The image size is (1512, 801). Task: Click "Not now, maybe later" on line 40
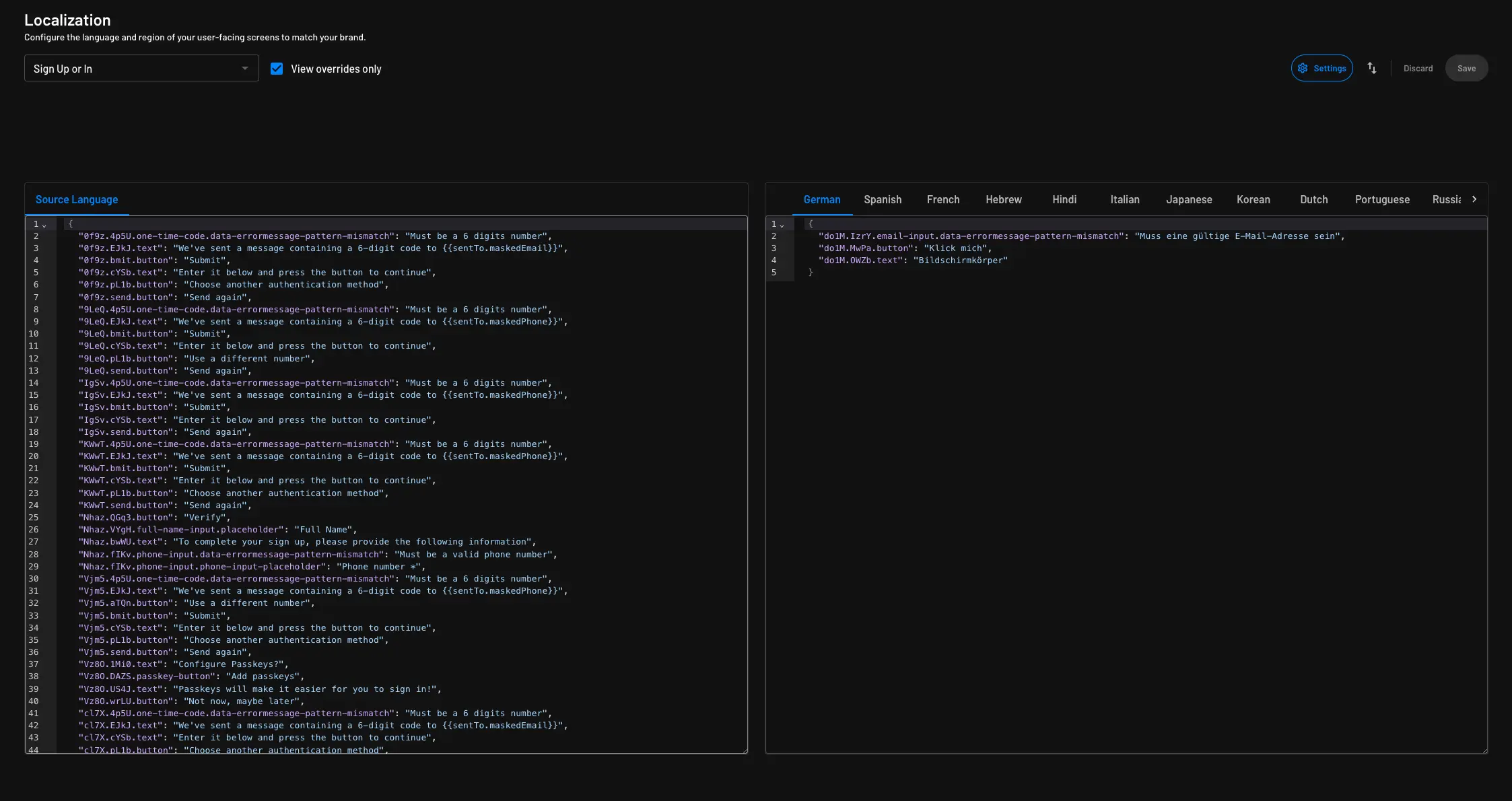[242, 701]
